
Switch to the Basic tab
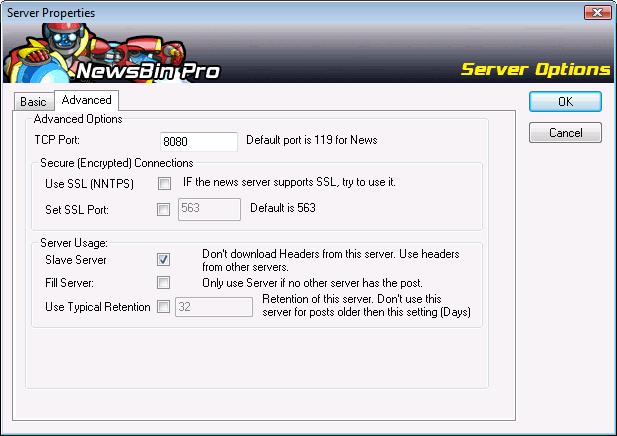tap(34, 101)
